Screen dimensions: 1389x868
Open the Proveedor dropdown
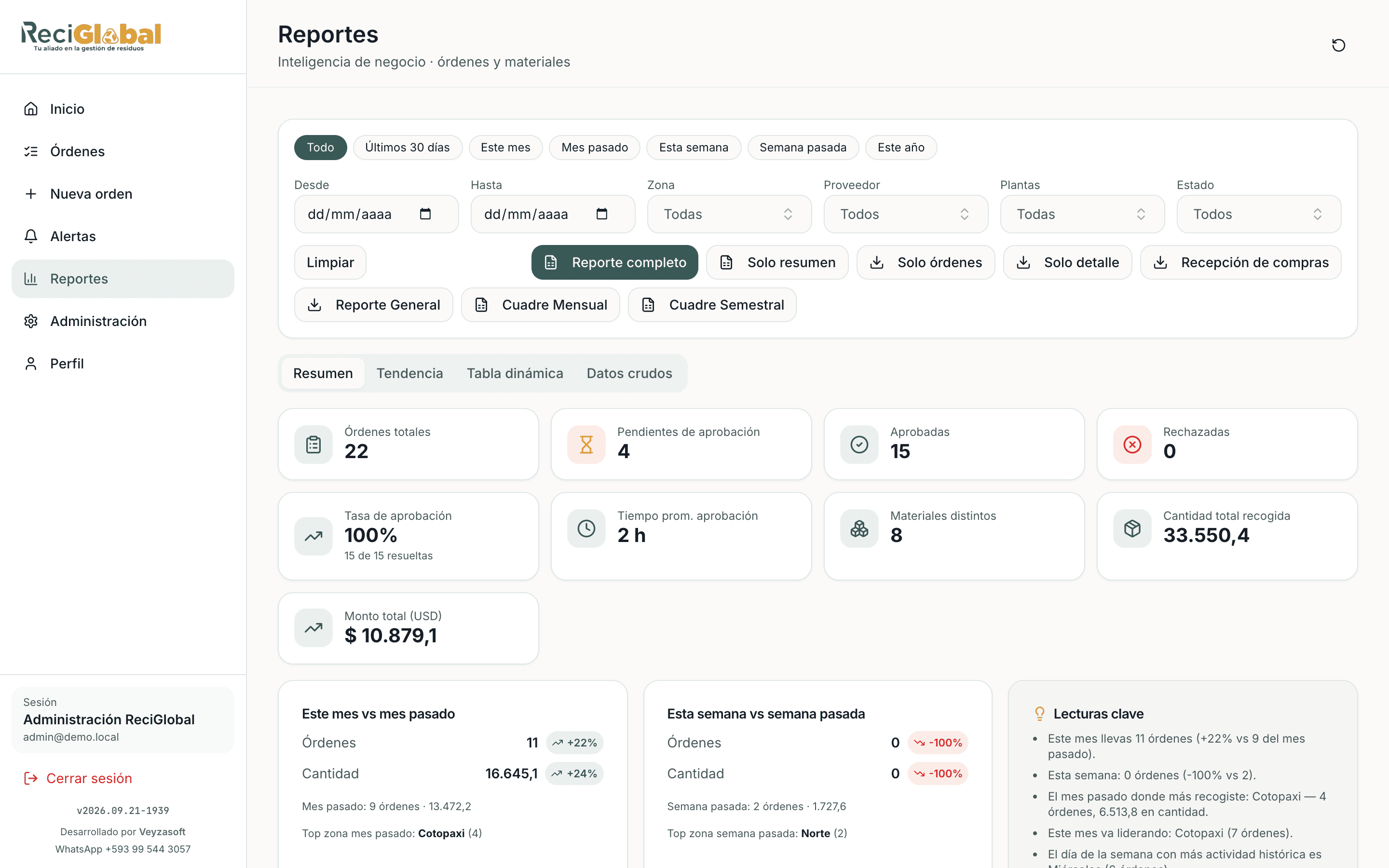tap(906, 214)
